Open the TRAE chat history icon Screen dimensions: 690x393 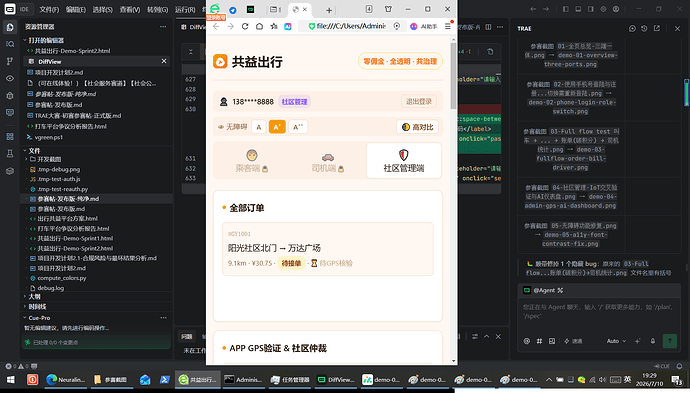click(x=644, y=28)
